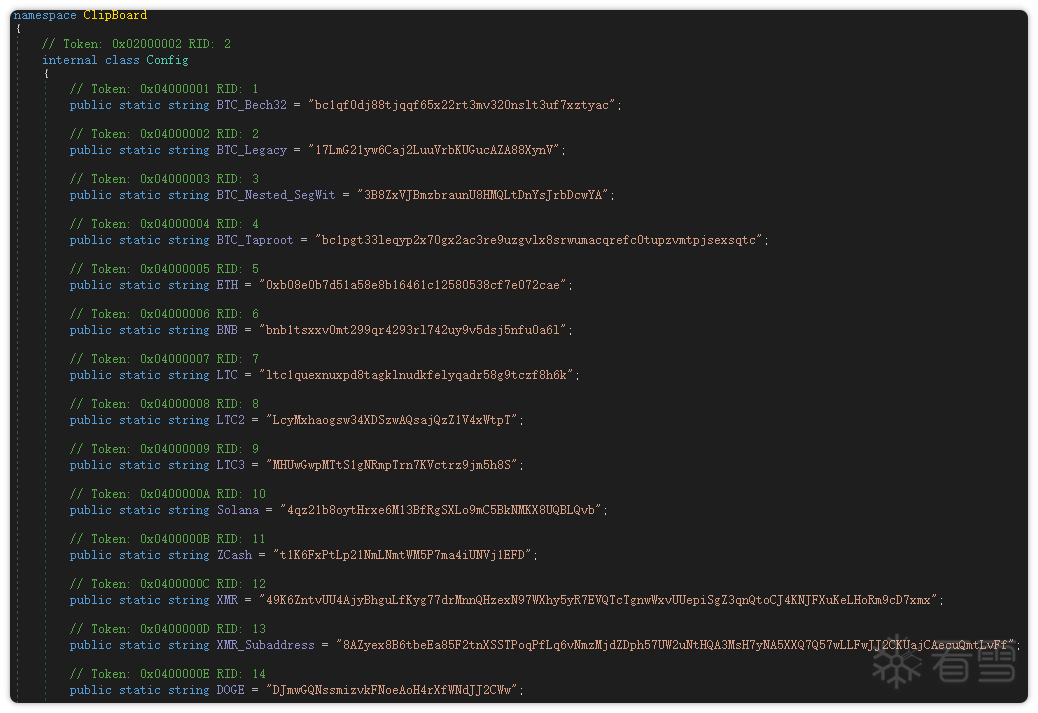This screenshot has height=713, width=1038.
Task: Click the "public" keyword on the ETH line
Action: (x=91, y=285)
